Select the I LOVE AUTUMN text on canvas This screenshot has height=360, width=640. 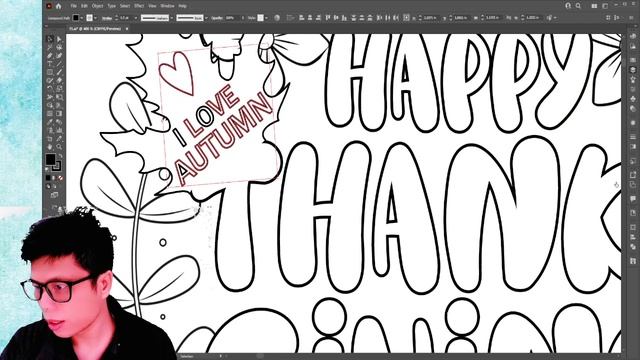(x=222, y=135)
